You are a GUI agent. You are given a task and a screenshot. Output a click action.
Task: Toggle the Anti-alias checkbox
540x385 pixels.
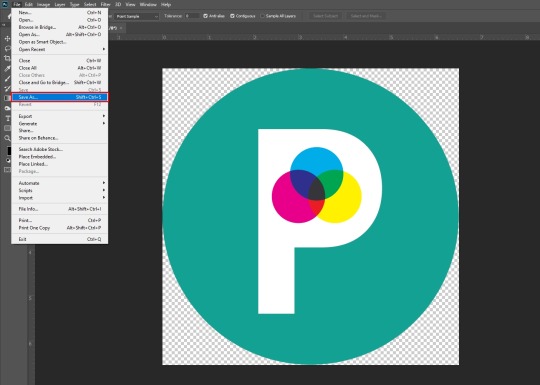206,16
